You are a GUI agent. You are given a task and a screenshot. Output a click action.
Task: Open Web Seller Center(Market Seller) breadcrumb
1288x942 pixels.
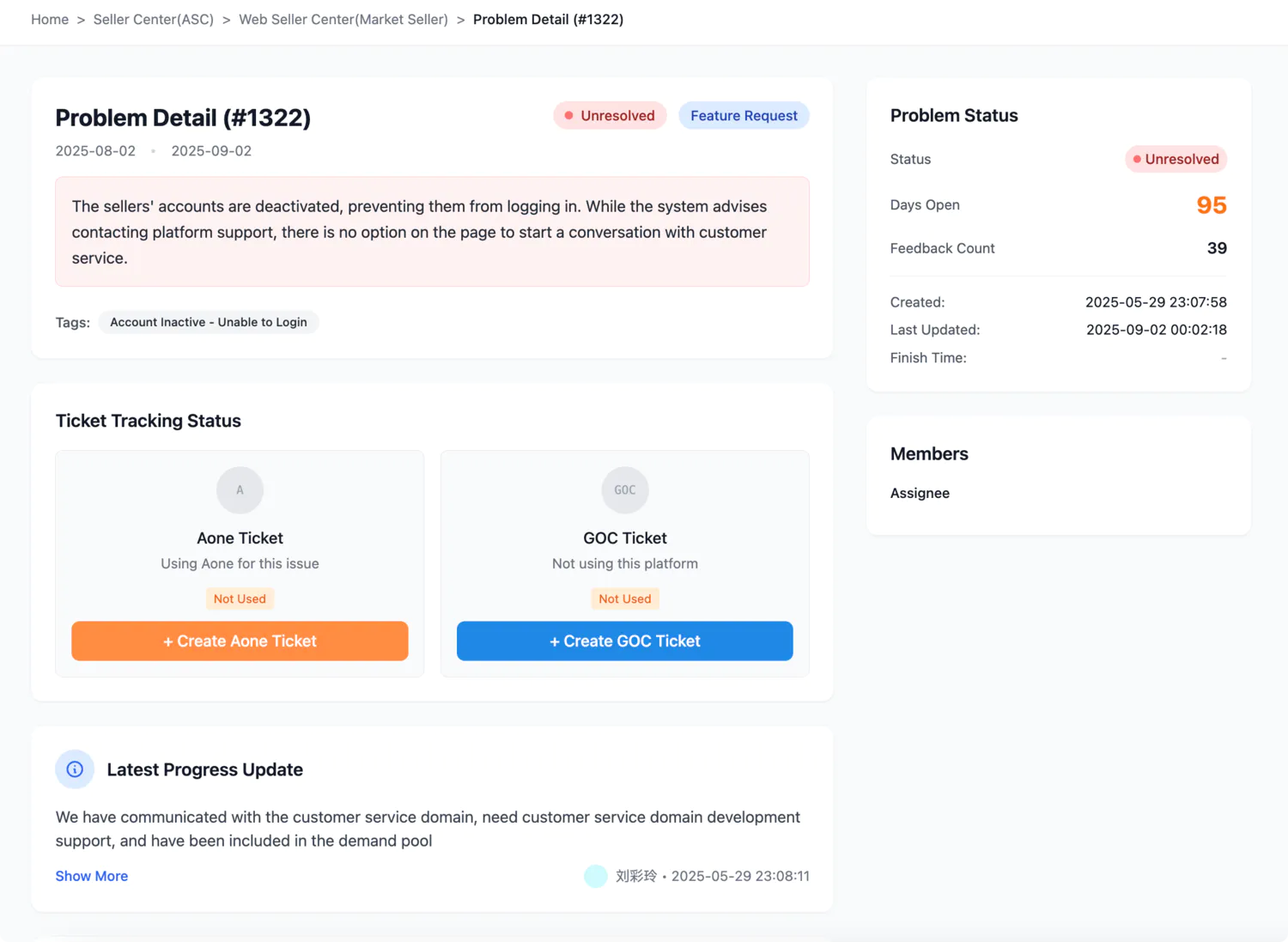pos(343,19)
